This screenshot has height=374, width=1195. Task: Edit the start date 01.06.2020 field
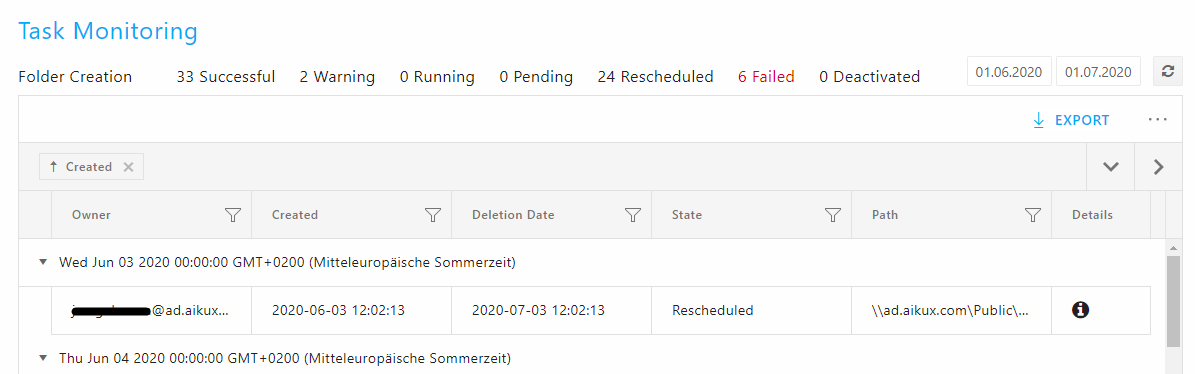(1010, 72)
